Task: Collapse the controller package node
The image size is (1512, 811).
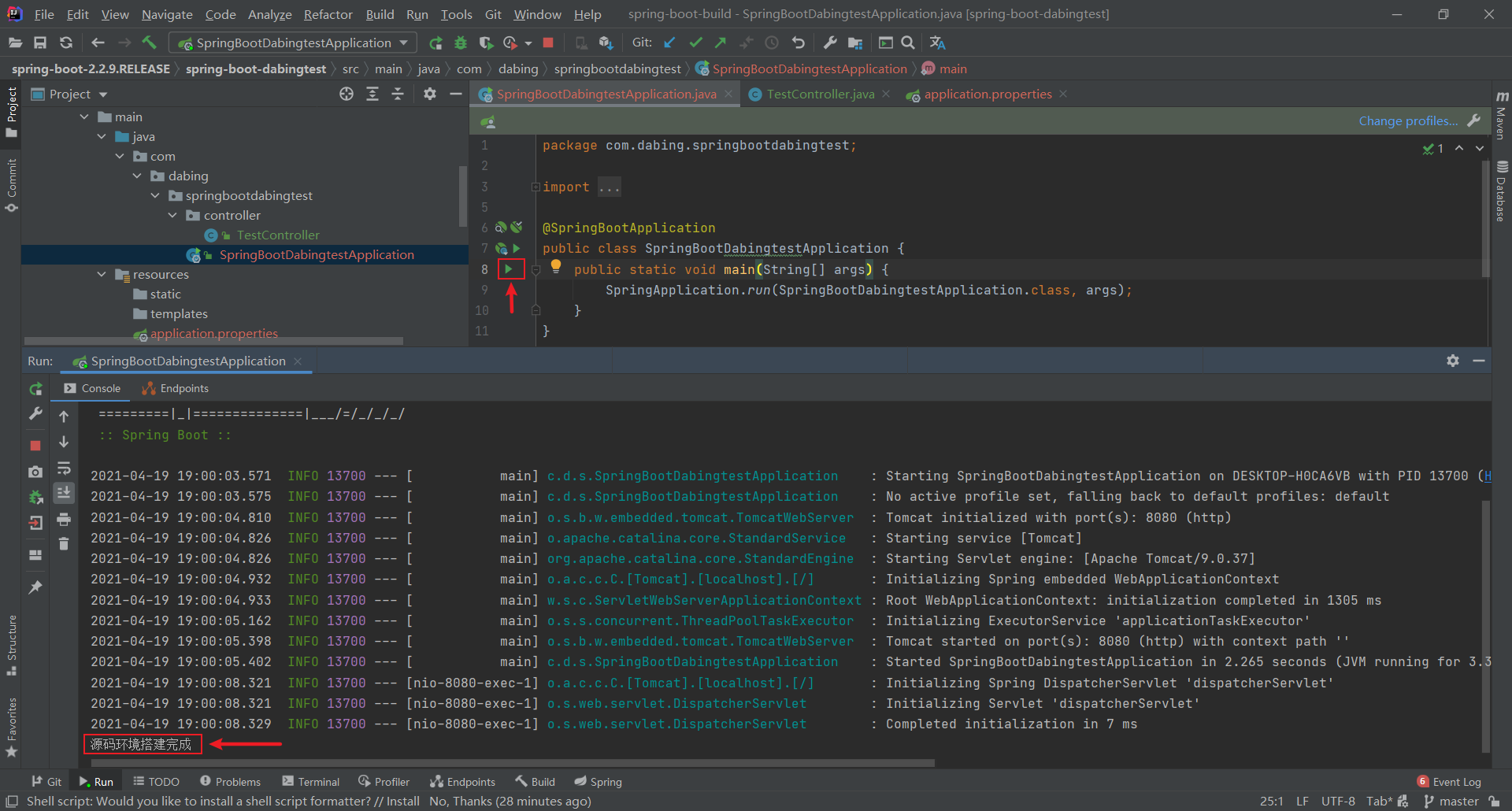Action: 172,215
